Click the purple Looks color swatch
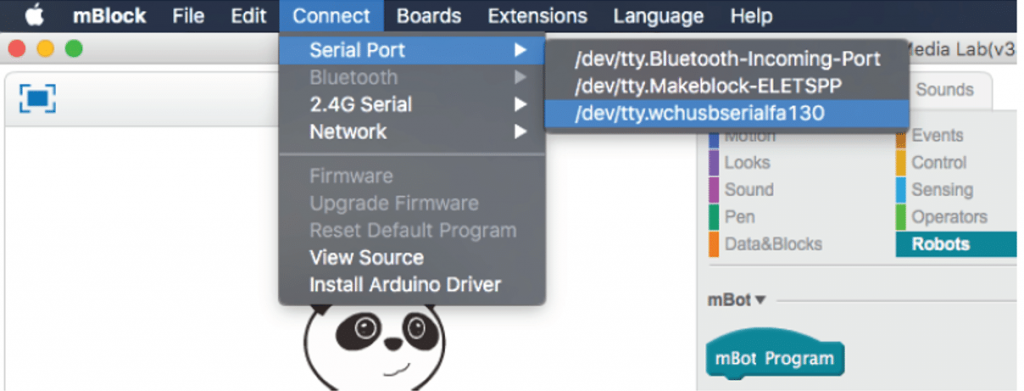 pos(714,163)
